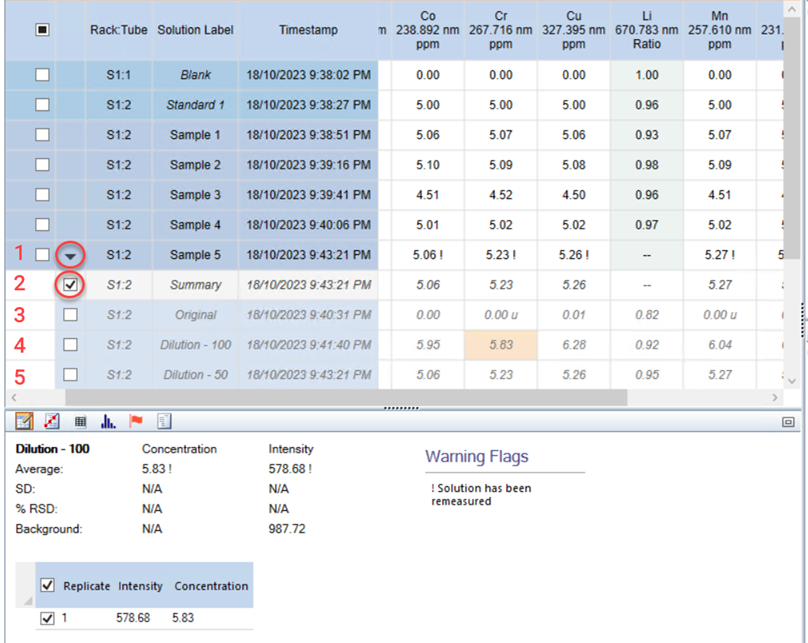Viewport: 808px width, 643px height.
Task: Click the Background intensity value 987.72
Action: [x=287, y=529]
